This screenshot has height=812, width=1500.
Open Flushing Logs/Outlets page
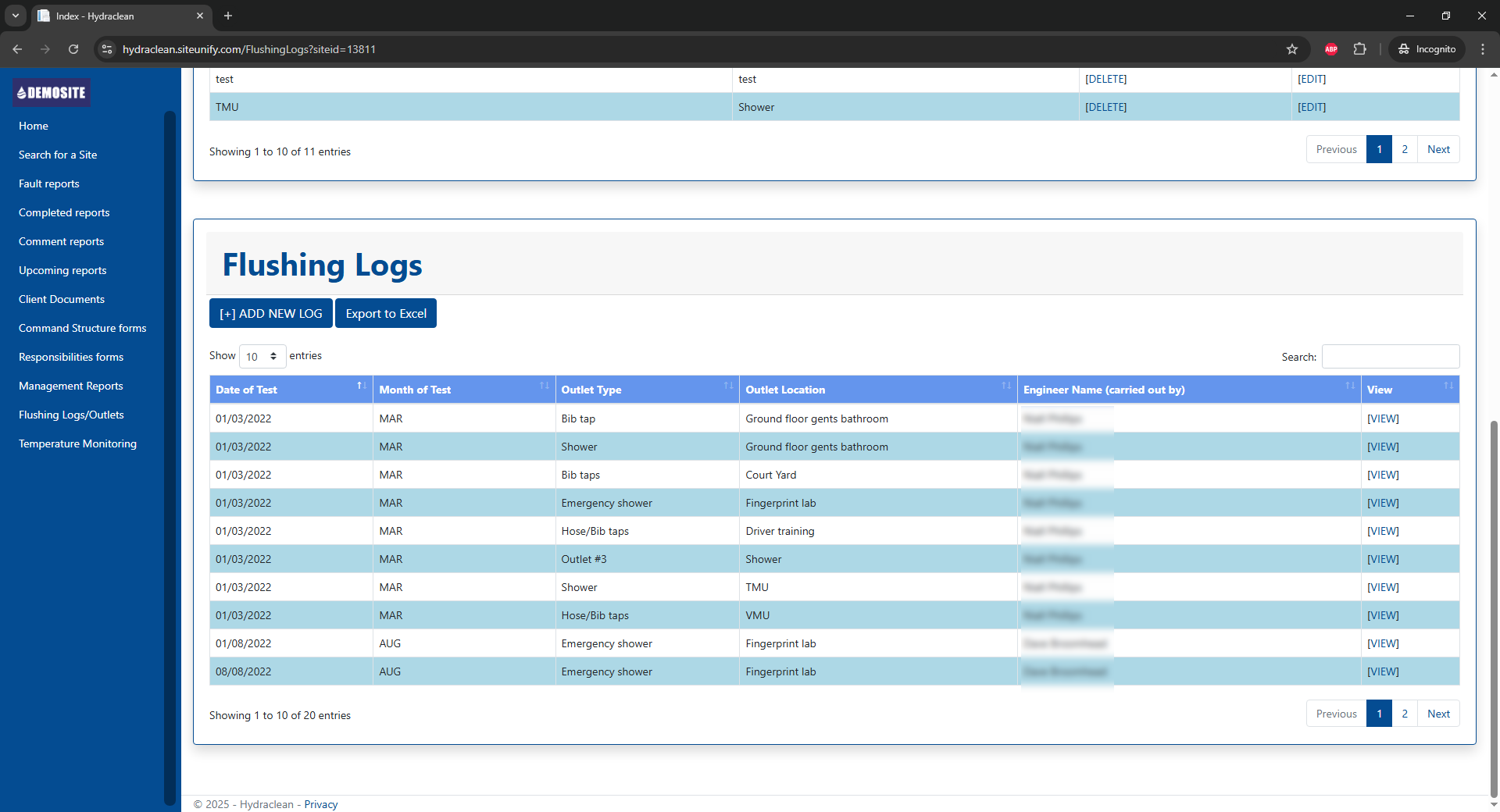click(x=71, y=415)
